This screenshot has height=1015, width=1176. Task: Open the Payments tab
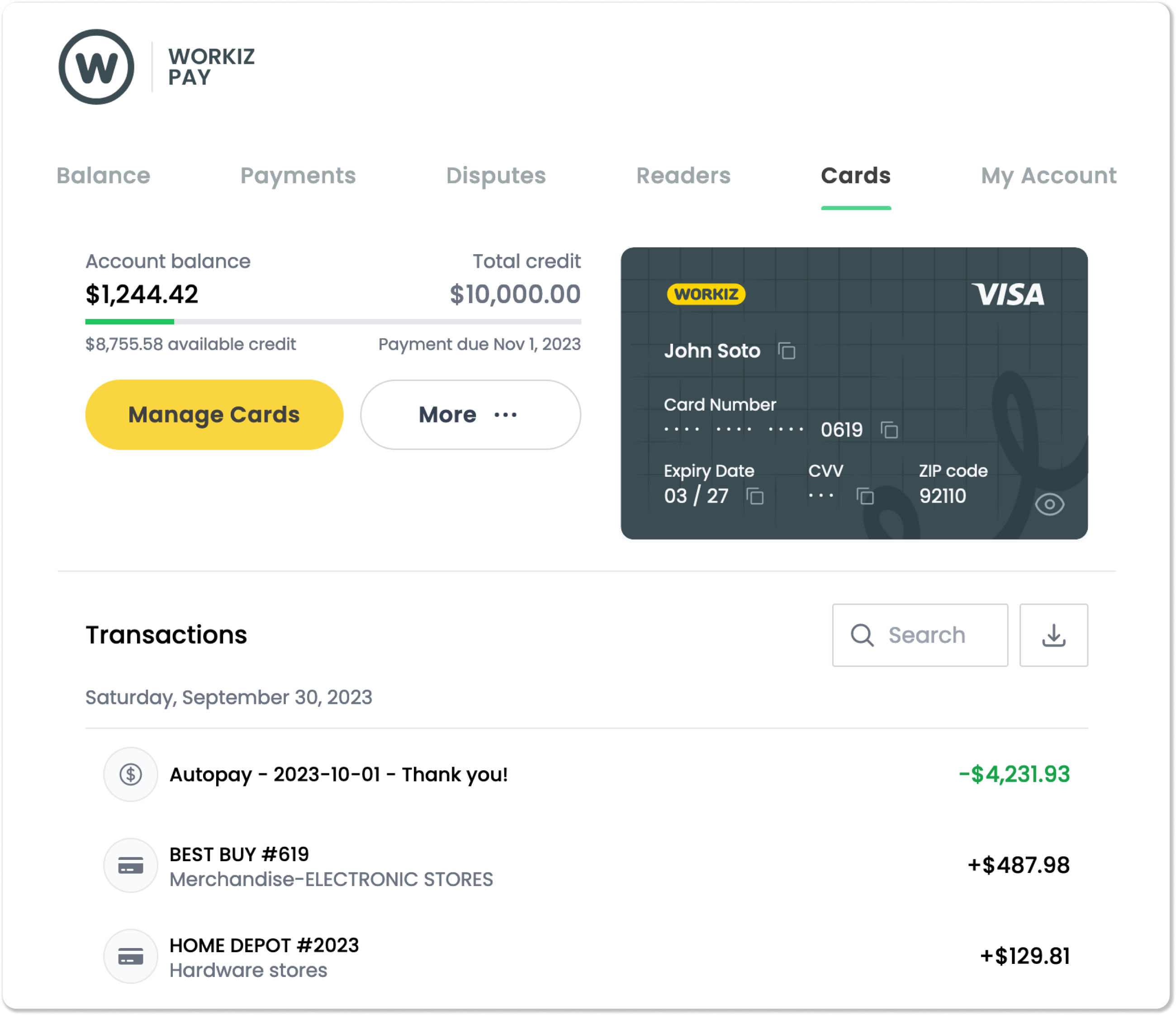click(x=298, y=176)
